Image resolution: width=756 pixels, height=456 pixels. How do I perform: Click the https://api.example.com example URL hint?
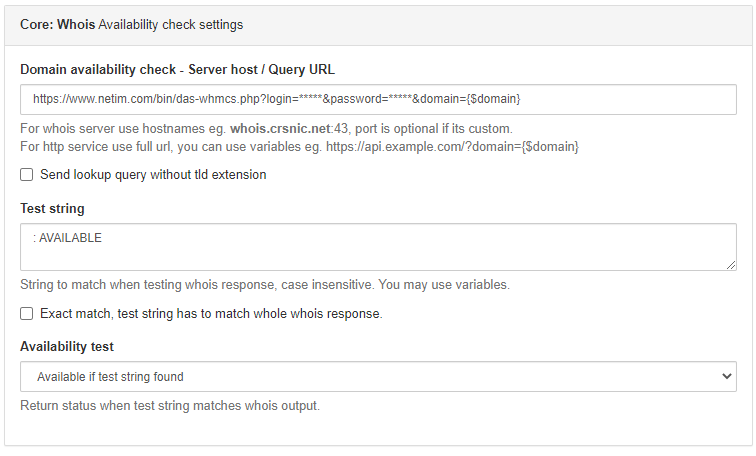[452, 147]
